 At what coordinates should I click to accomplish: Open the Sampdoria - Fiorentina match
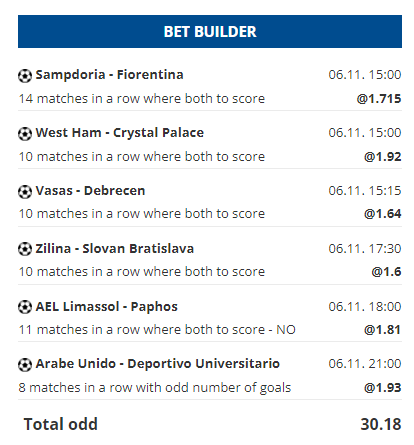pos(109,75)
